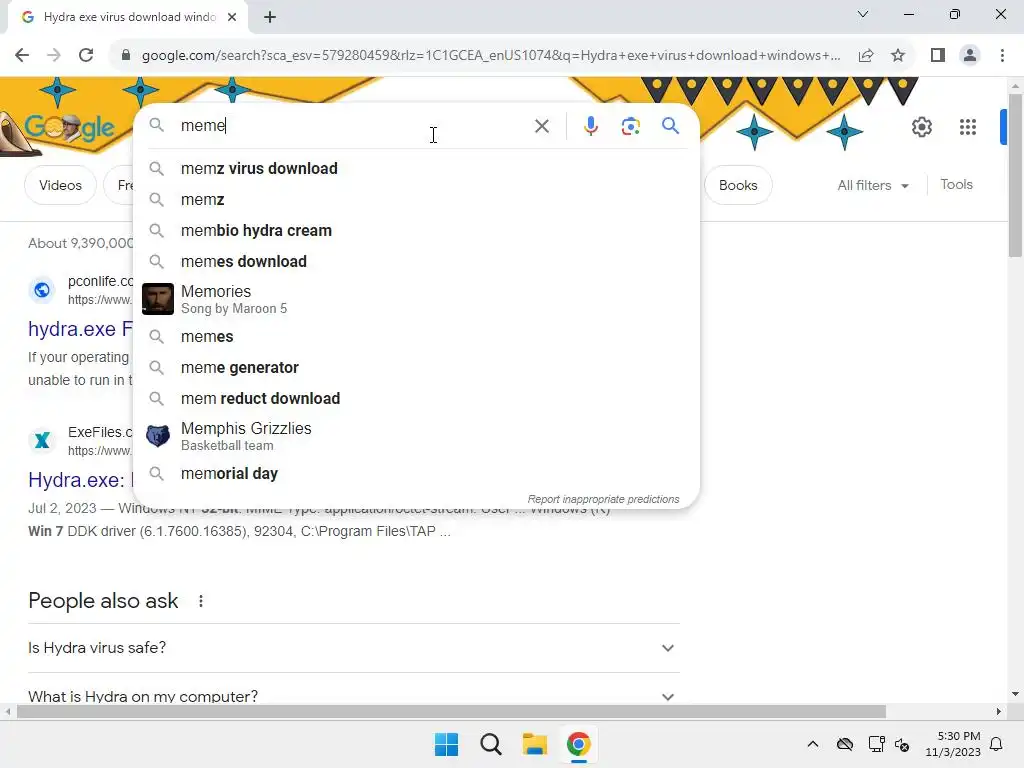Select Memphis Grizzlies basketball team suggestion

click(x=416, y=436)
